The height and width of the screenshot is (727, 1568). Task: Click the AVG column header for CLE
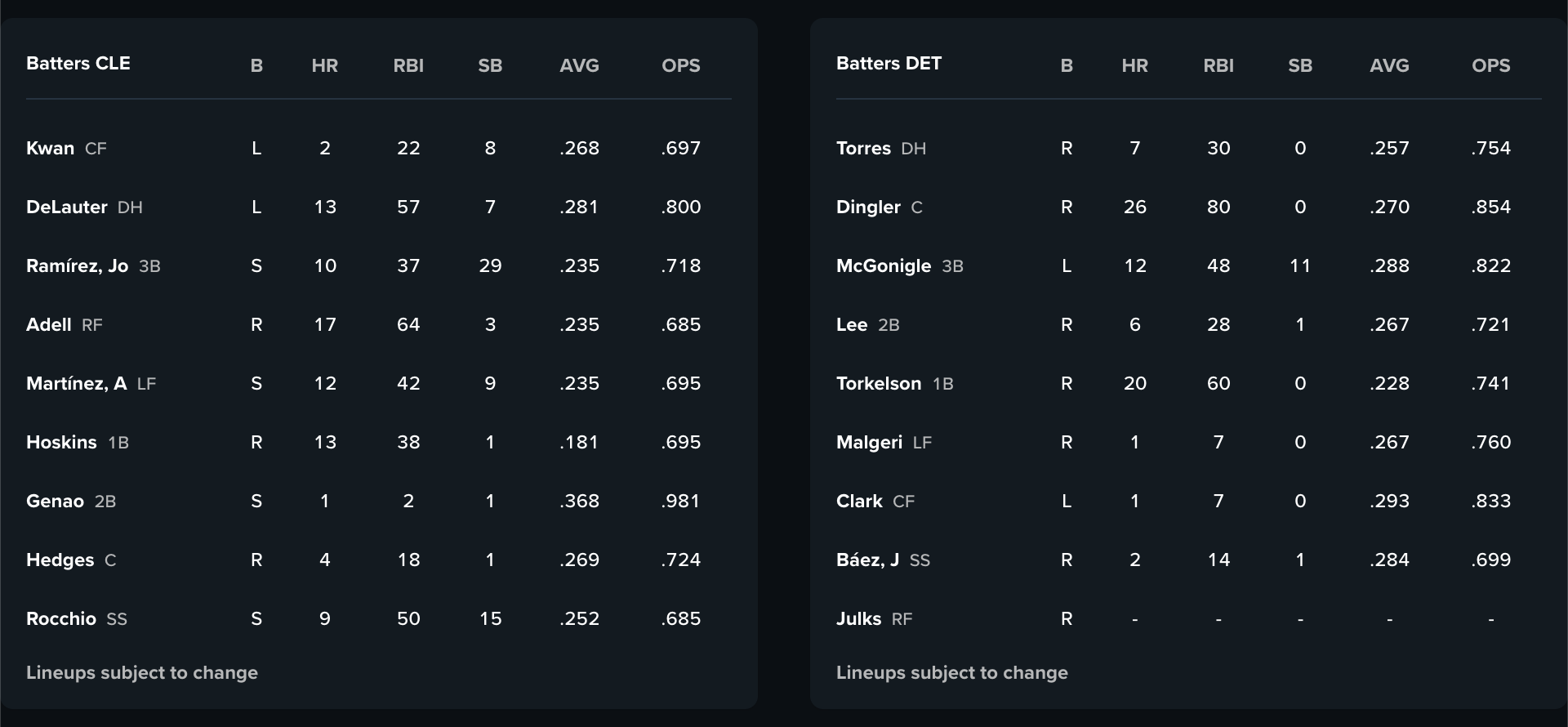point(580,65)
